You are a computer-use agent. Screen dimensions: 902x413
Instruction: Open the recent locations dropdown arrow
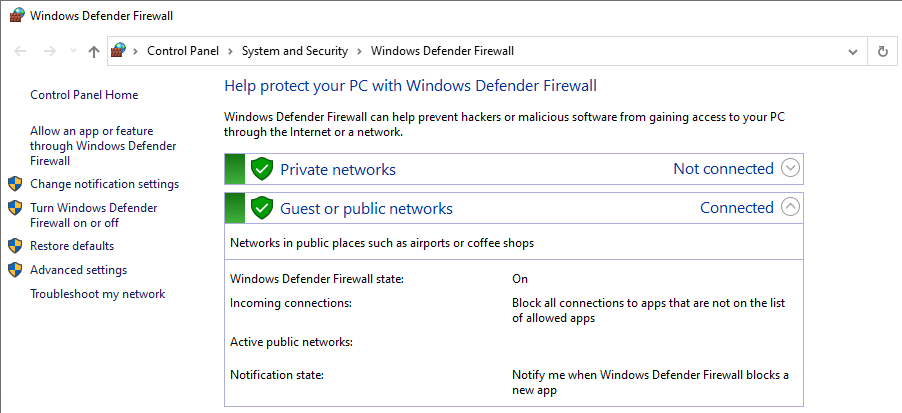(x=73, y=51)
